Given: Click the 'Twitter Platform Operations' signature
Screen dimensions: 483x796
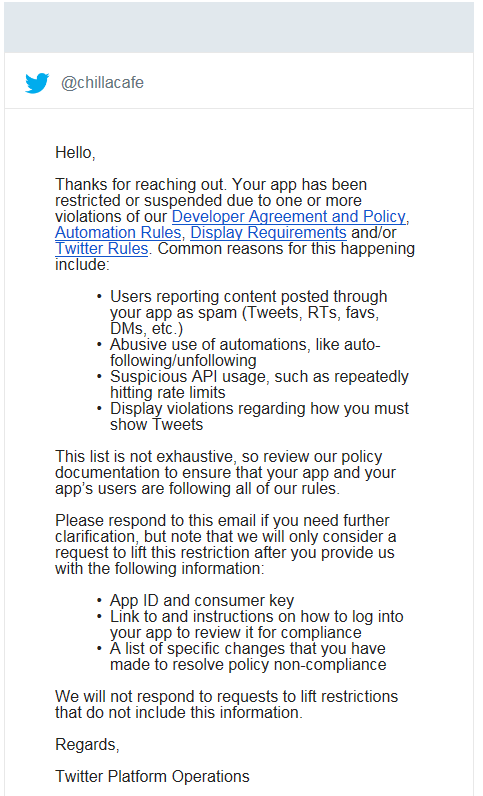Looking at the screenshot, I should 152,776.
